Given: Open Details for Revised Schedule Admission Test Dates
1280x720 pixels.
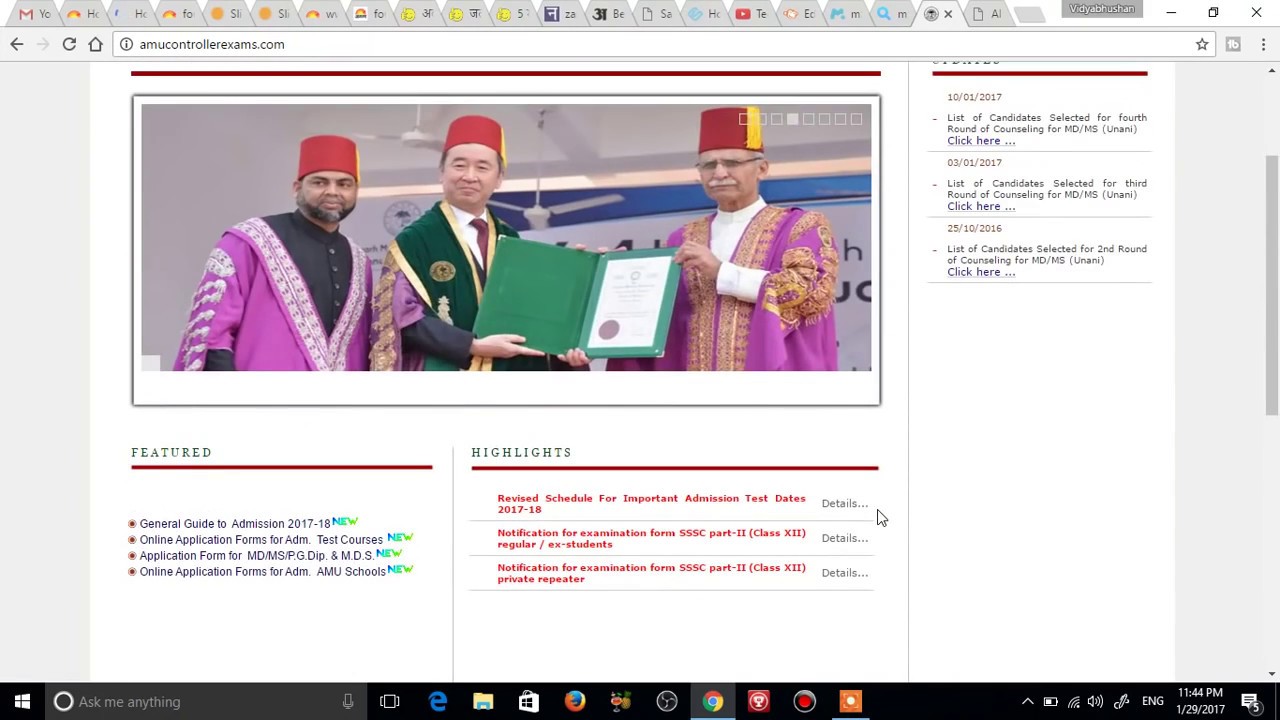Looking at the screenshot, I should [x=844, y=503].
